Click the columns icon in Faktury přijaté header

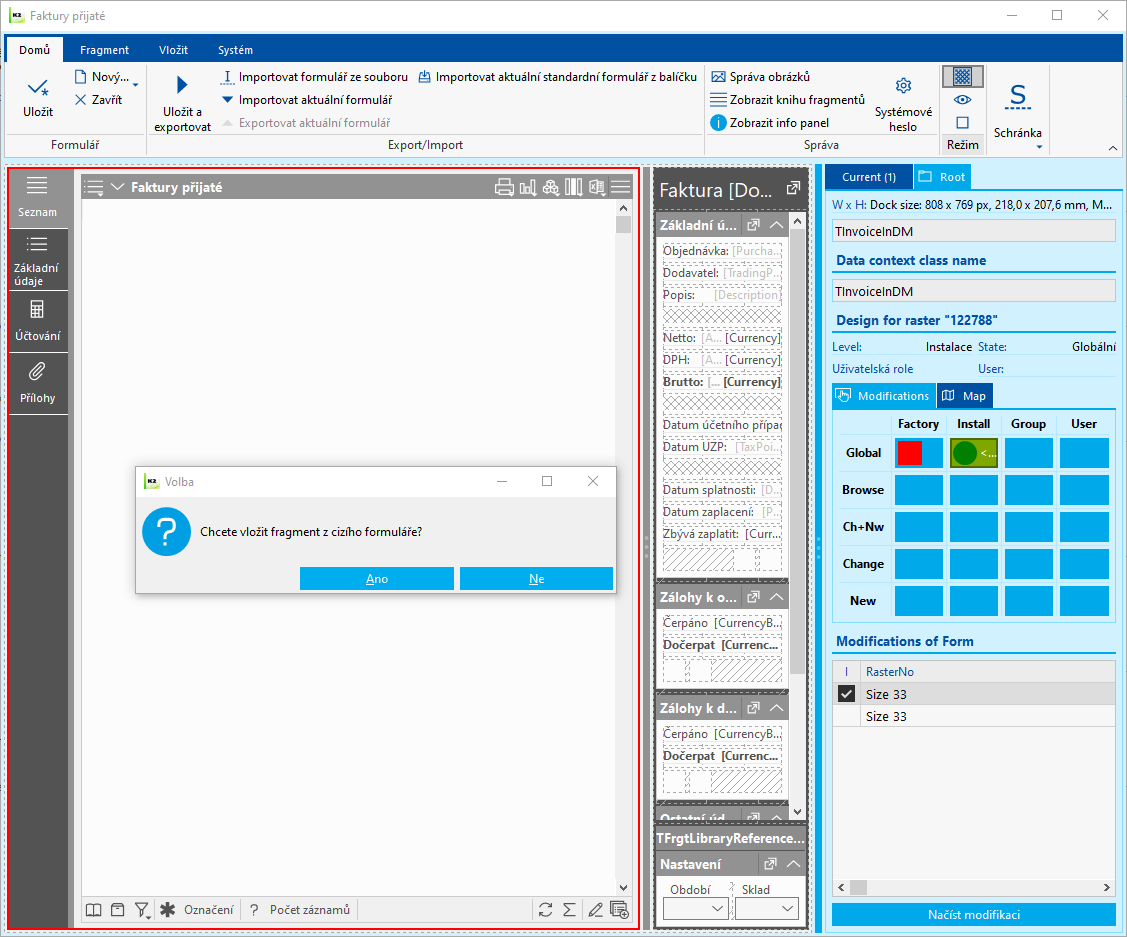point(574,188)
